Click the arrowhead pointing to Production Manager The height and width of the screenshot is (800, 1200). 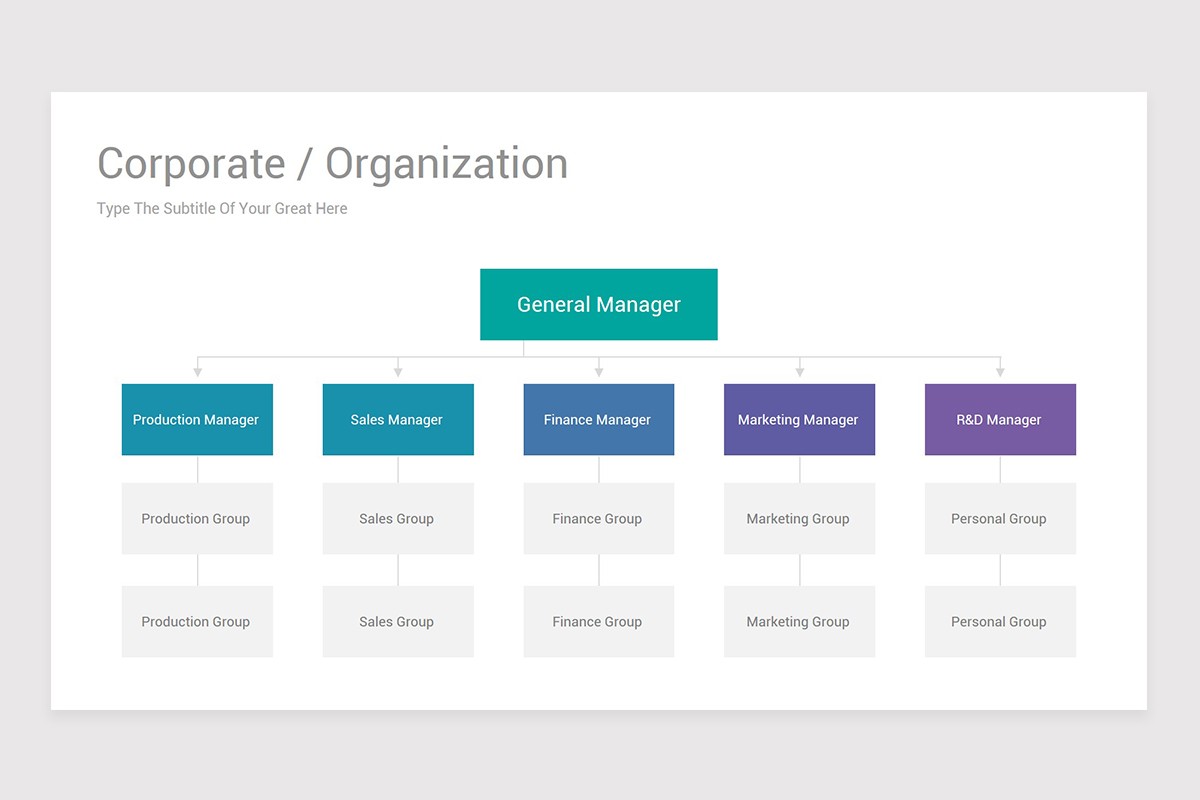tap(198, 372)
